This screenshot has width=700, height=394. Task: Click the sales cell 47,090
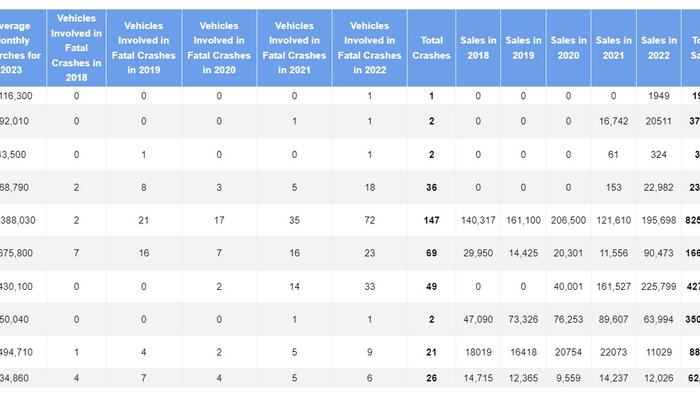[478, 319]
